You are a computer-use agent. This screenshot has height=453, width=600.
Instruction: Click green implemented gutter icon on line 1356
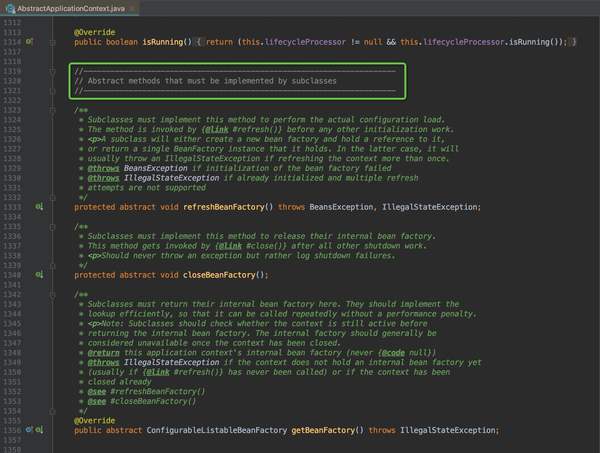point(39,430)
